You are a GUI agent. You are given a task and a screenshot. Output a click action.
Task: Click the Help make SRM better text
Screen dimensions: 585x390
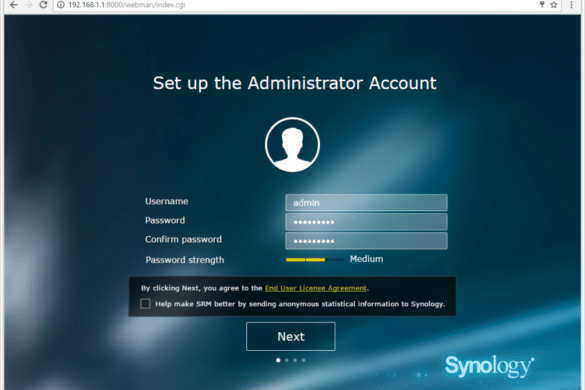[300, 304]
